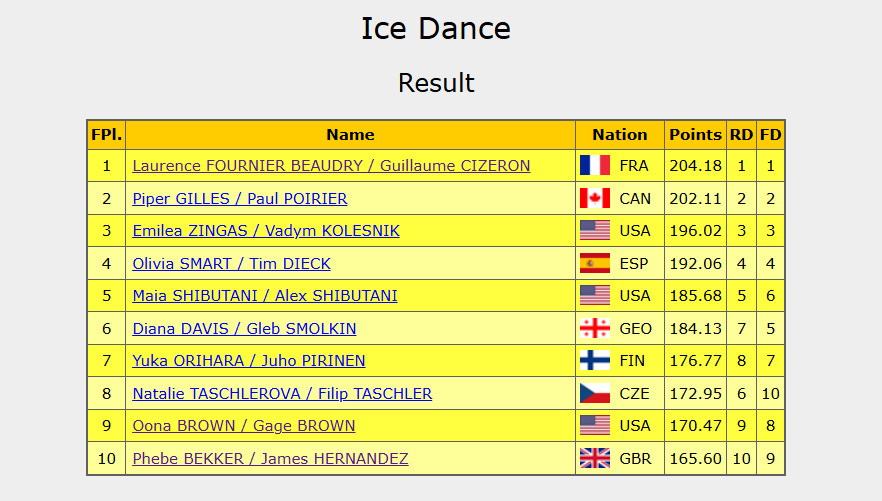Image resolution: width=882 pixels, height=501 pixels.
Task: Click the Points column header
Action: (x=695, y=134)
